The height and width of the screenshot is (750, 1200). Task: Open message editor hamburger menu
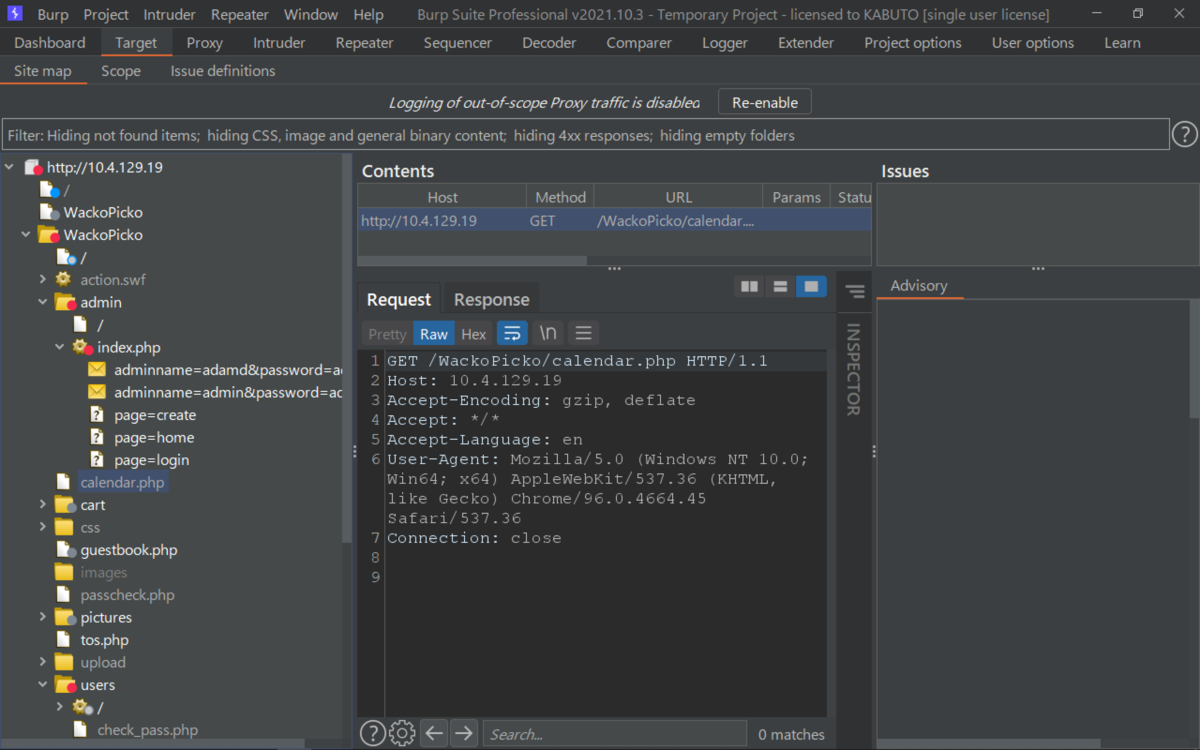(x=584, y=333)
